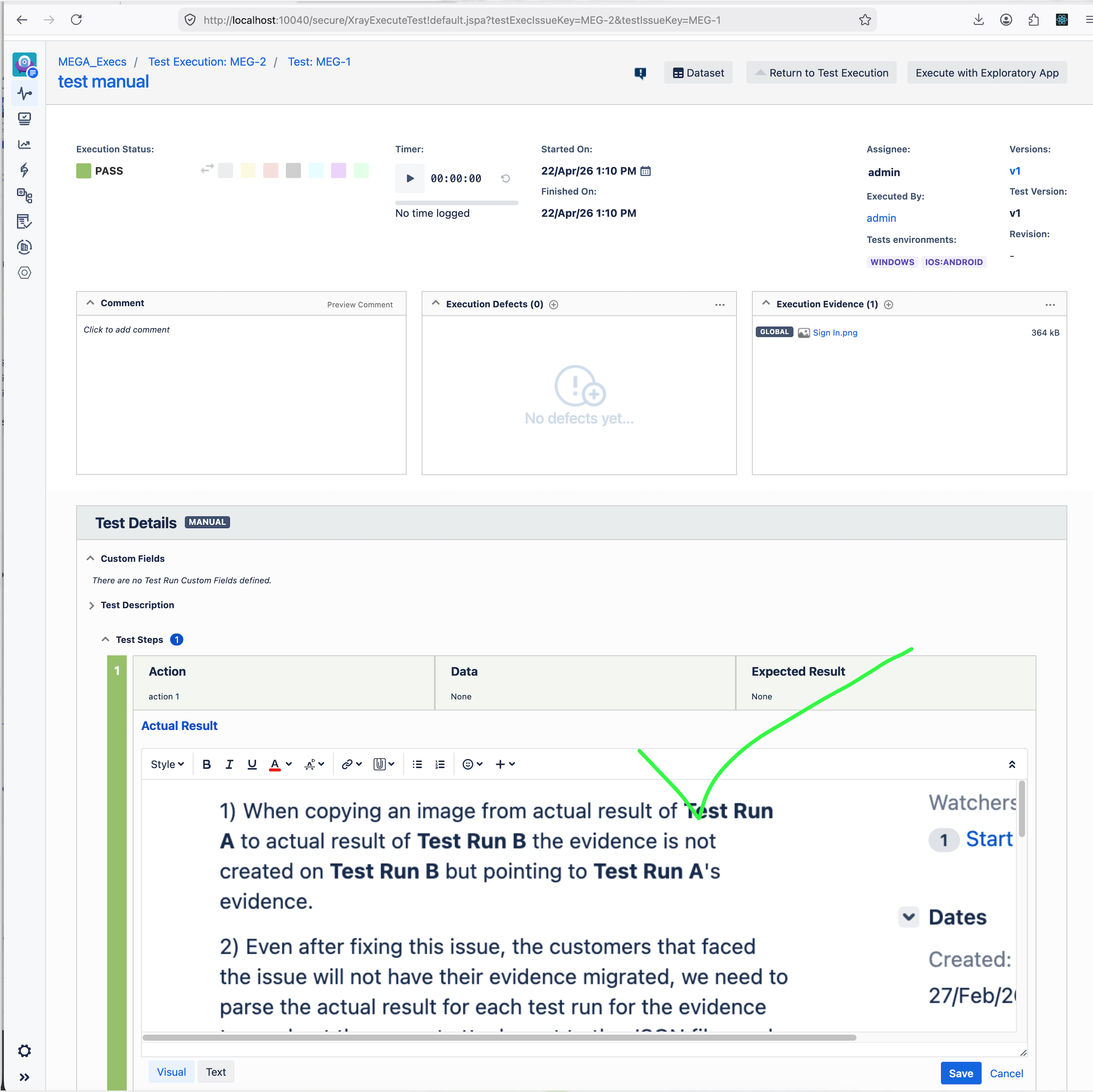Open the Xray app logo
Image resolution: width=1093 pixels, height=1092 pixels.
25,65
